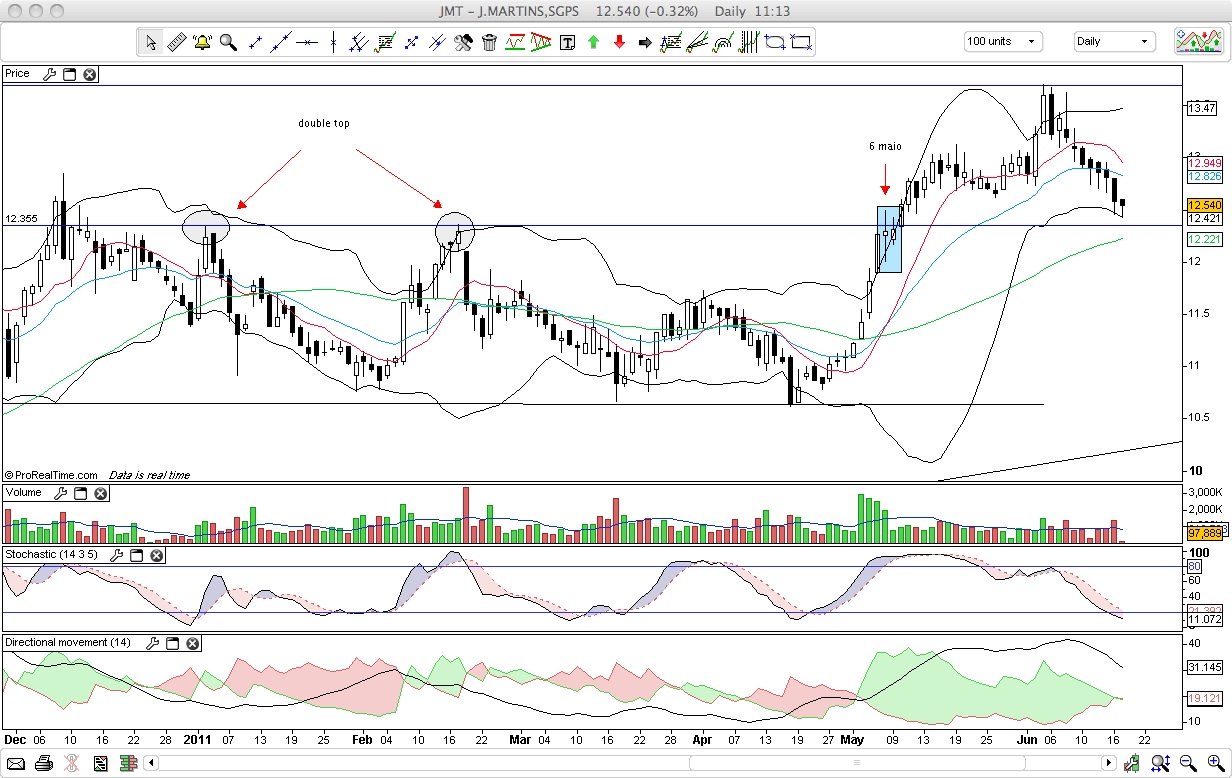Viewport: 1232px width, 778px height.
Task: Select the ruler measurement tool
Action: (176, 42)
